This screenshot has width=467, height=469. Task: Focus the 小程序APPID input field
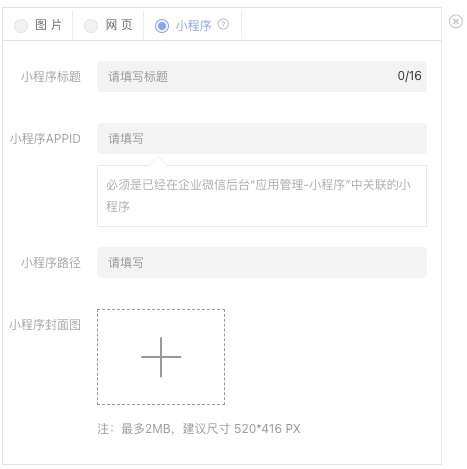(262, 138)
